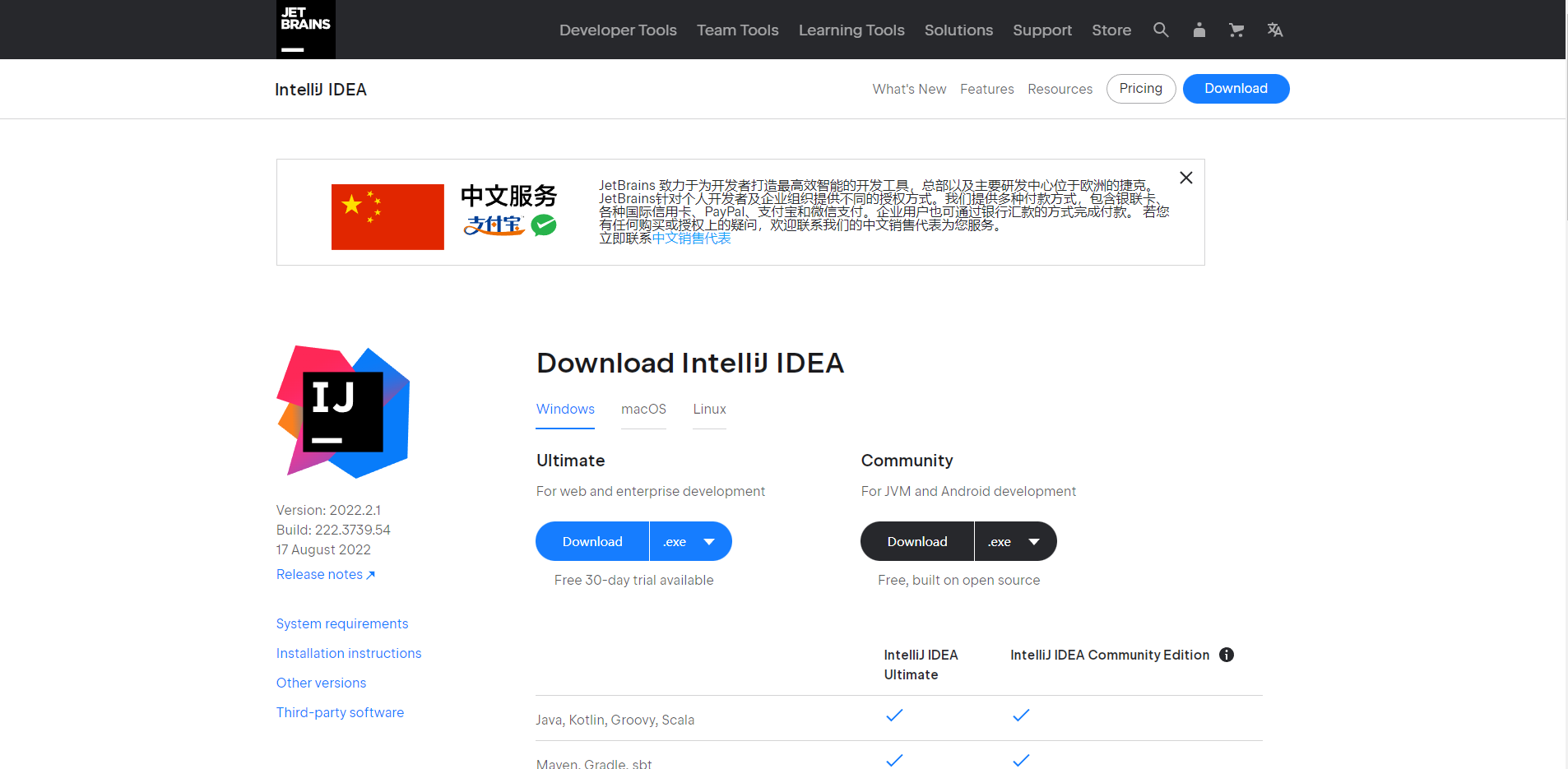1568x769 pixels.
Task: Click Community checkmark for Java, Kotlin row
Action: point(1021,716)
